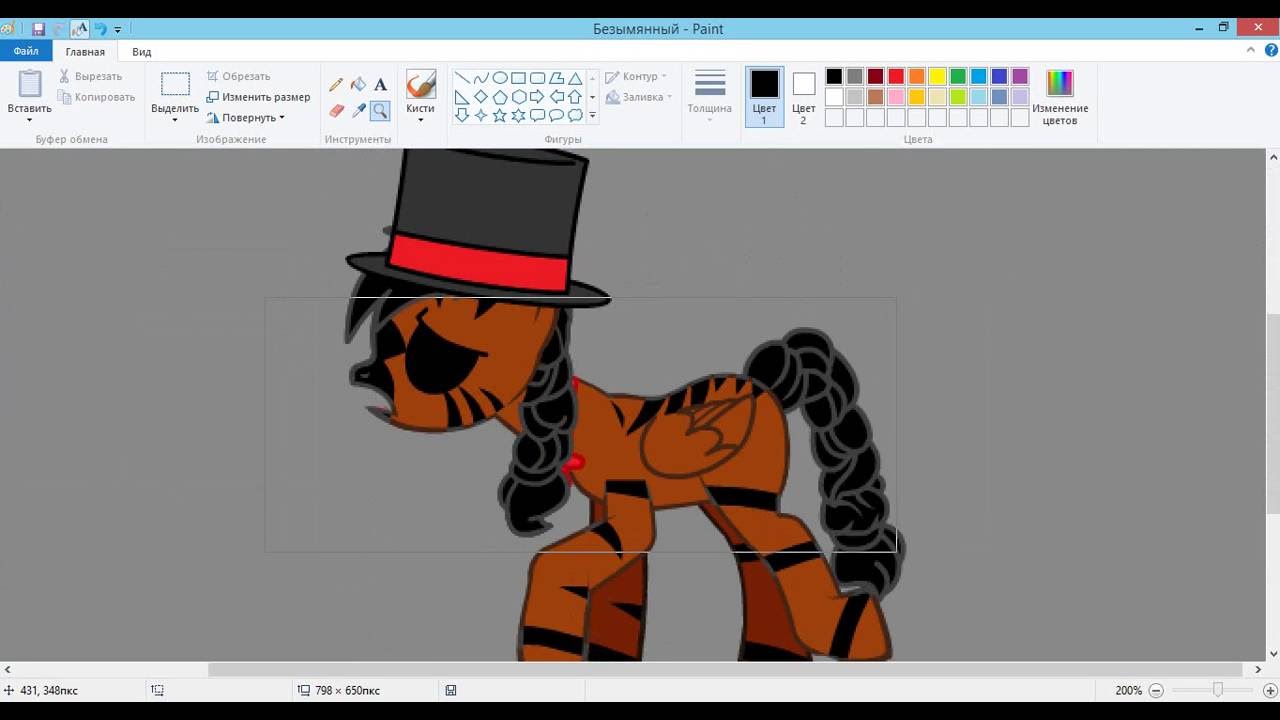
Task: Switch to the Главная tab
Action: click(85, 52)
